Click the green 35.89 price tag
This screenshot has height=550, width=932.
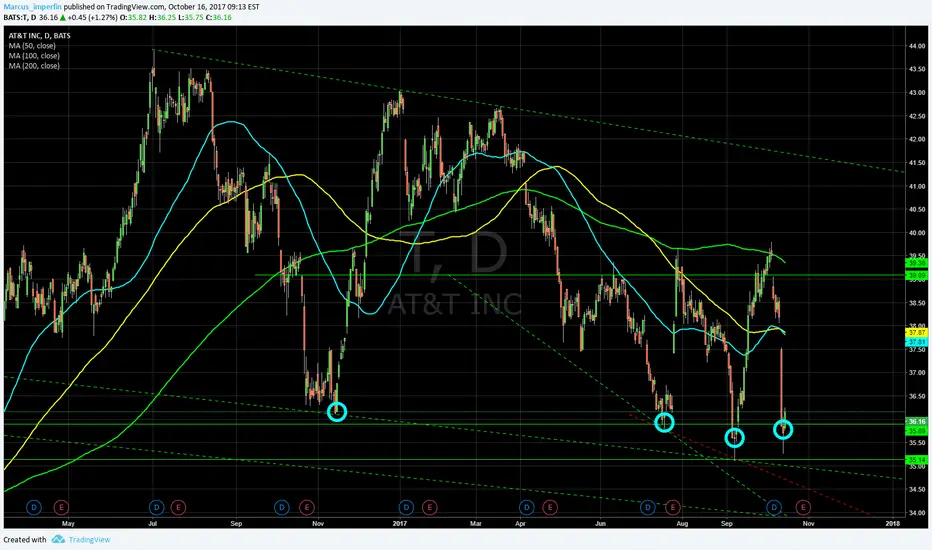click(916, 430)
